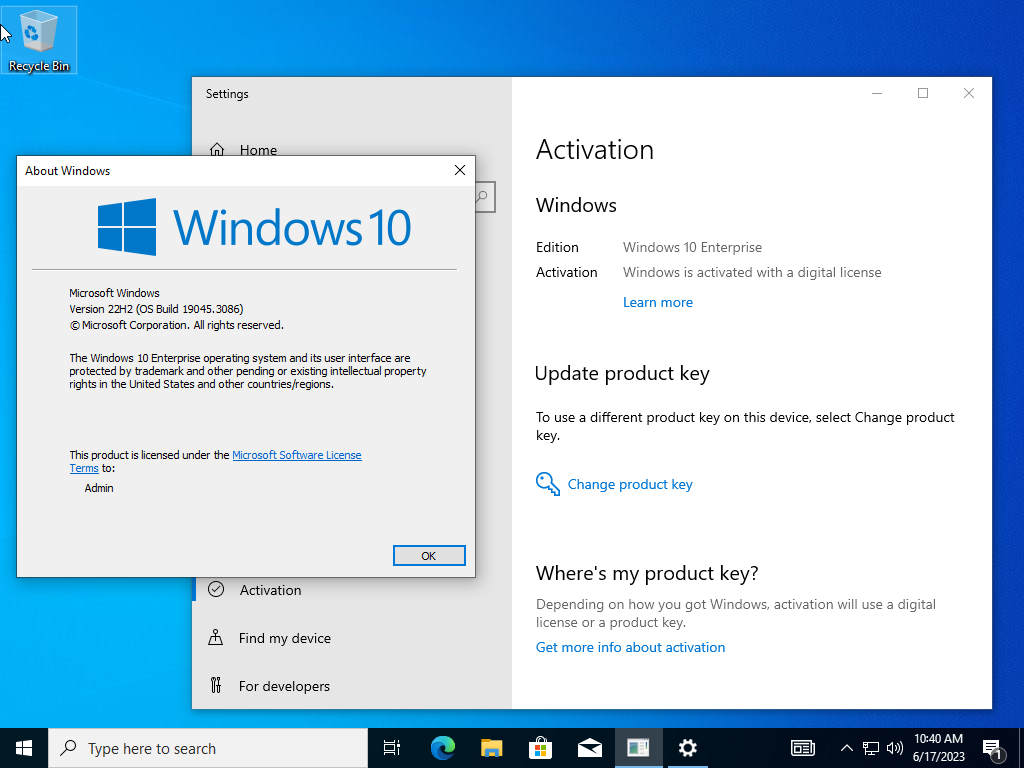Select the For developers tools icon
Screen dimensions: 1024x768
[x=216, y=685]
